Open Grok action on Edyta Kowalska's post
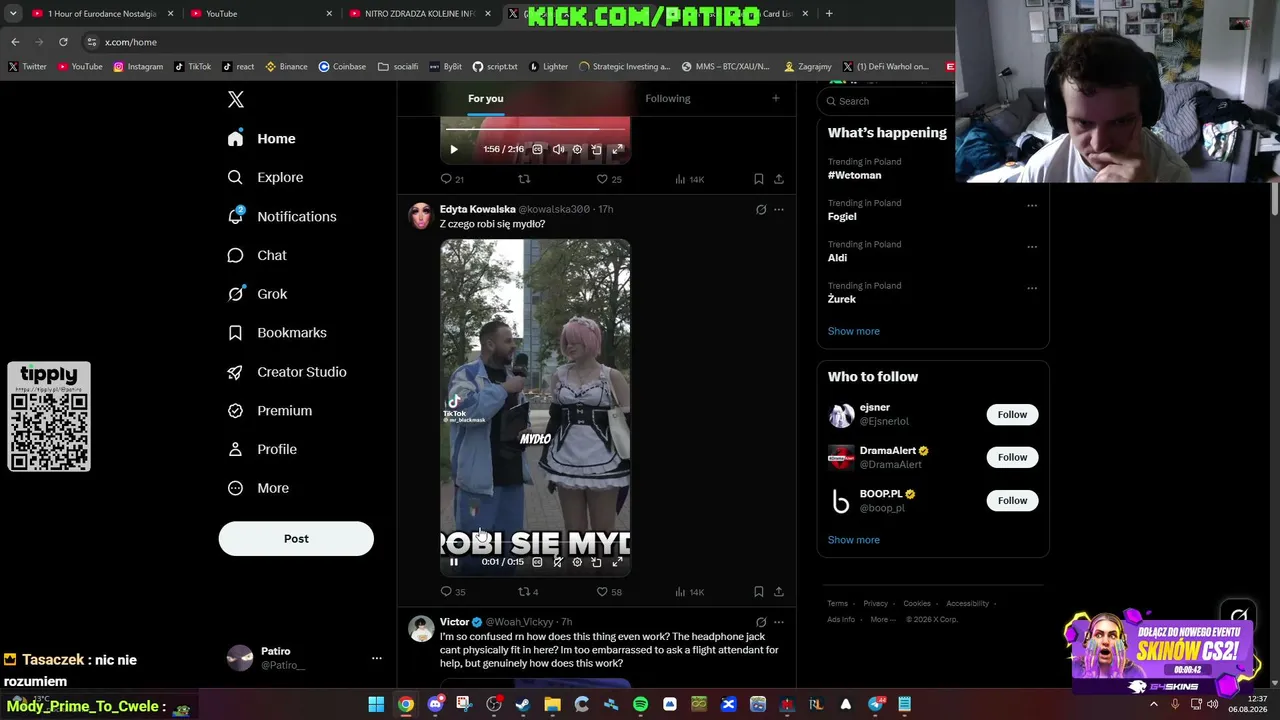Image resolution: width=1280 pixels, height=720 pixels. click(761, 209)
